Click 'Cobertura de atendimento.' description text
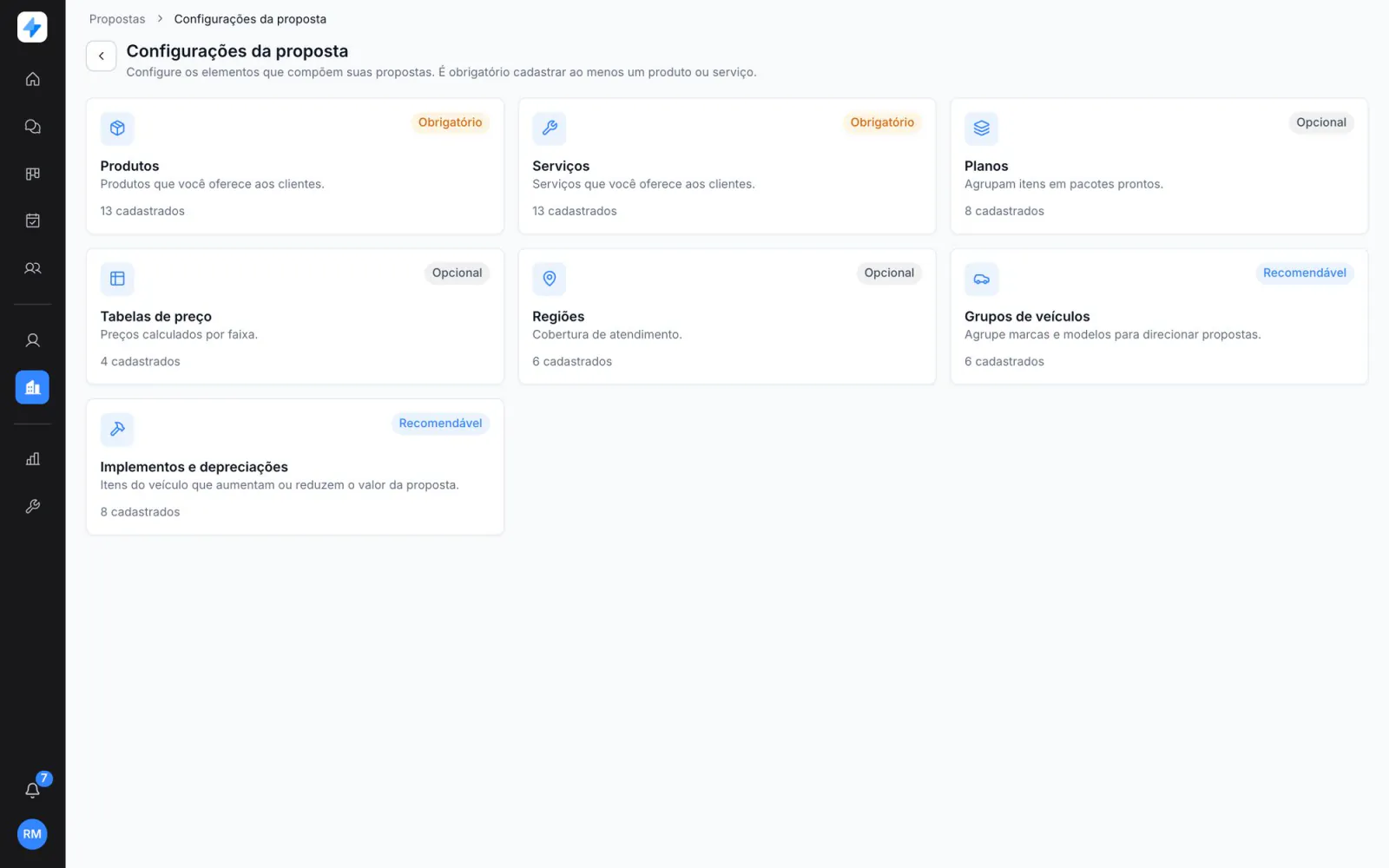The height and width of the screenshot is (868, 1389). point(607,334)
